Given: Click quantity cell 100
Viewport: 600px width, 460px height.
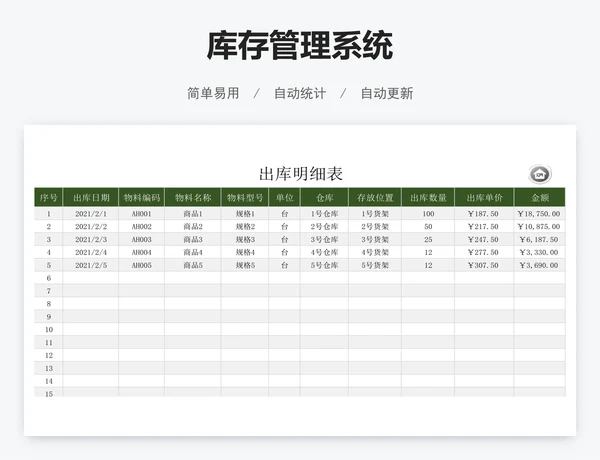Looking at the screenshot, I should (x=428, y=214).
